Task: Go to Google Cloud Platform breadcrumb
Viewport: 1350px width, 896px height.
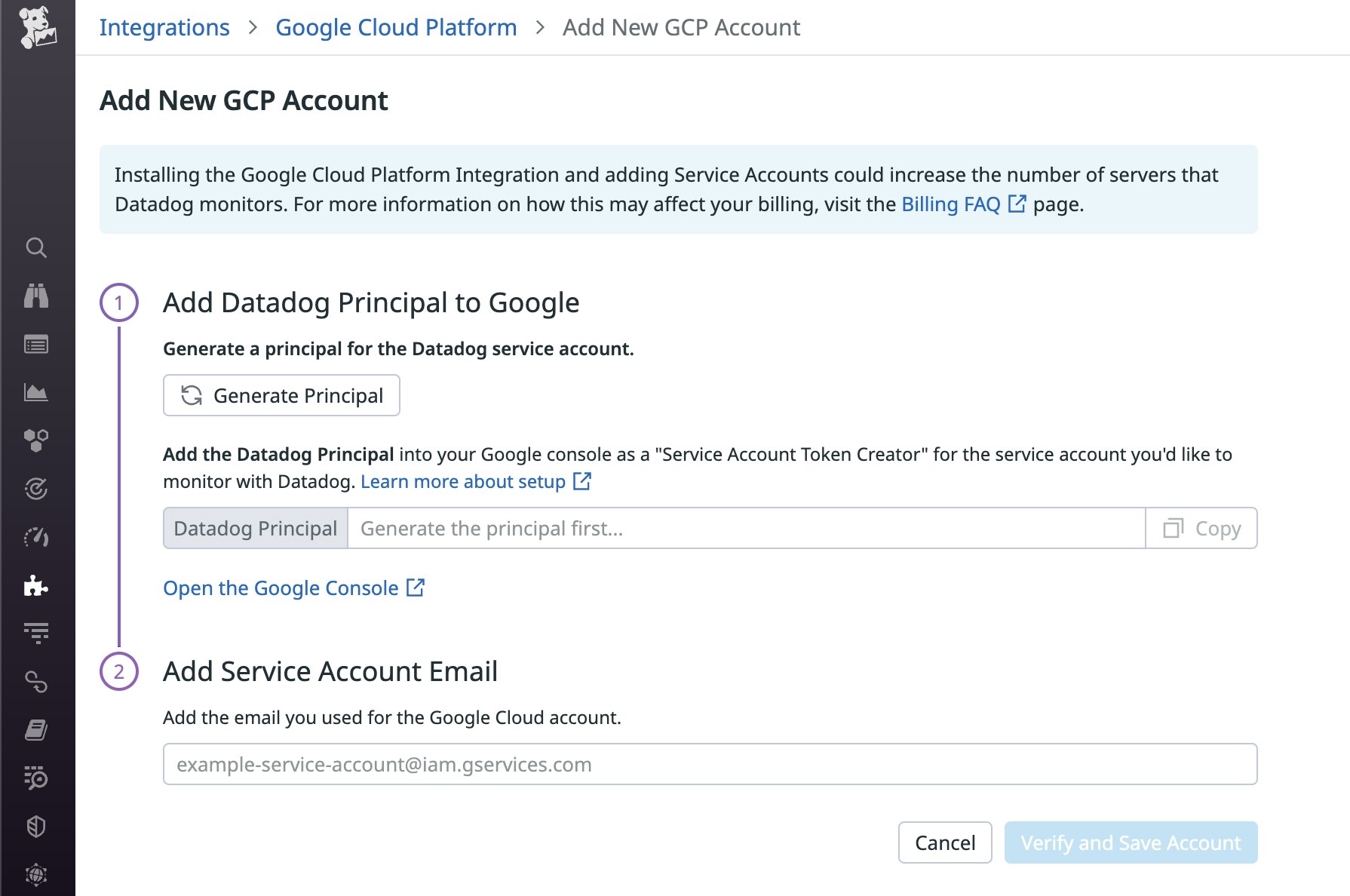Action: click(x=396, y=27)
